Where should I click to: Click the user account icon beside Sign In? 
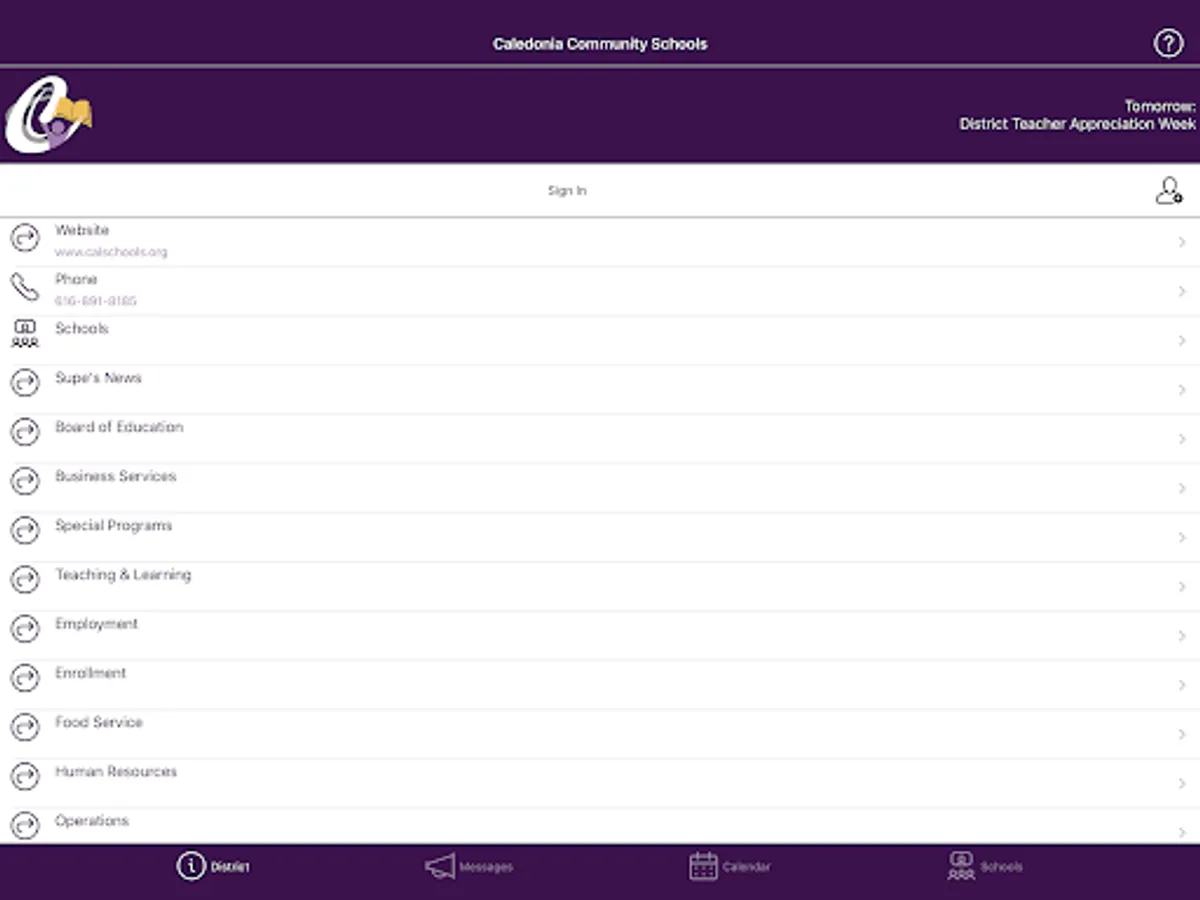point(1168,190)
